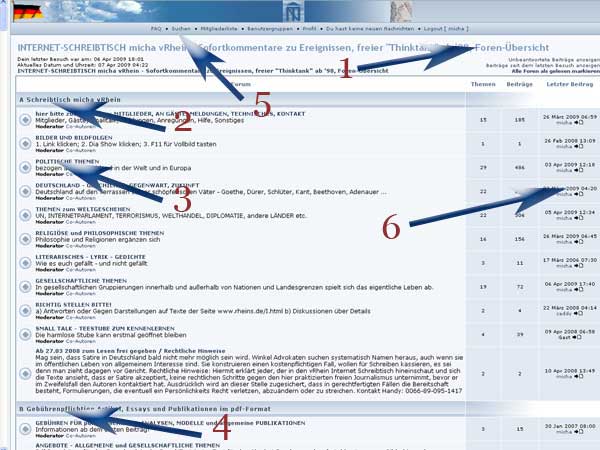Open latest post icon dated 10 Apr 2008 13:49
600x450 pixels.
click(x=579, y=377)
